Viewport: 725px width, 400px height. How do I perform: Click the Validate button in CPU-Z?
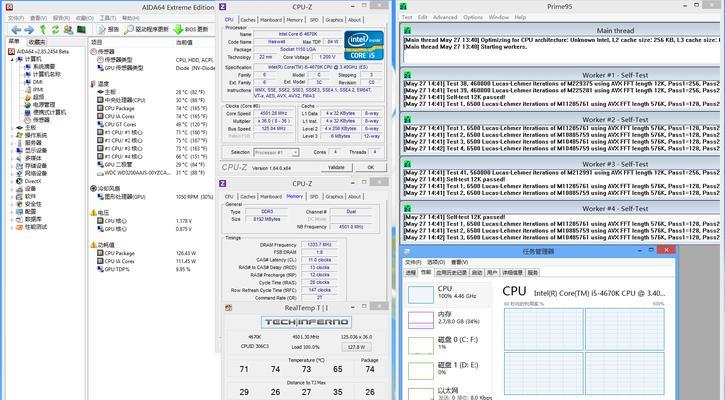tap(336, 167)
